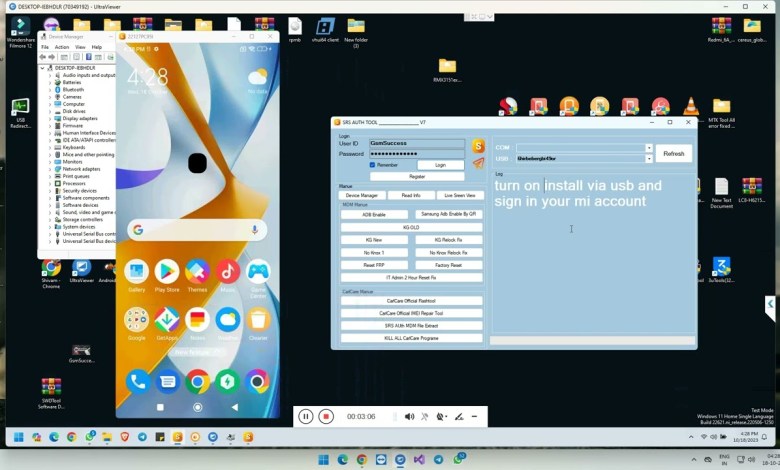Expand the System devices tree node
This screenshot has height=470, width=780.
pos(50,227)
